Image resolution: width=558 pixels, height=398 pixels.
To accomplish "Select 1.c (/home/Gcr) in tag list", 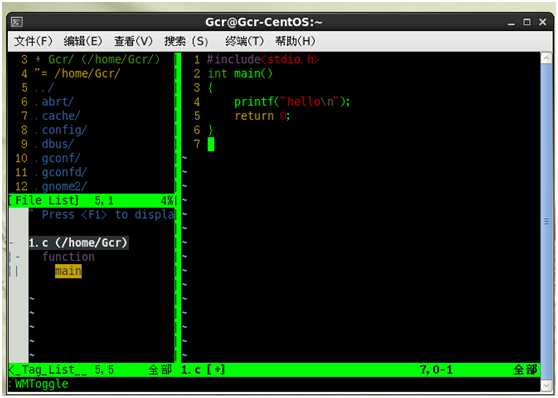I will click(78, 243).
